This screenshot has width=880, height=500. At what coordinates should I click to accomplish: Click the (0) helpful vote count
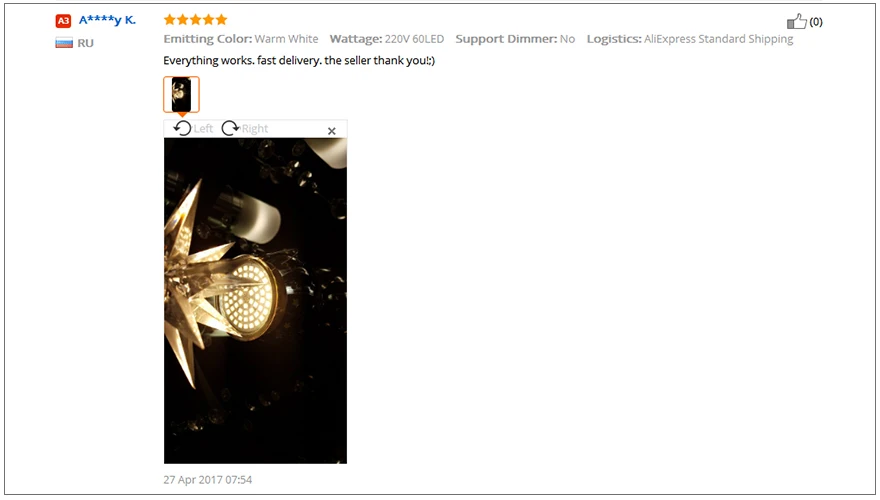[816, 22]
